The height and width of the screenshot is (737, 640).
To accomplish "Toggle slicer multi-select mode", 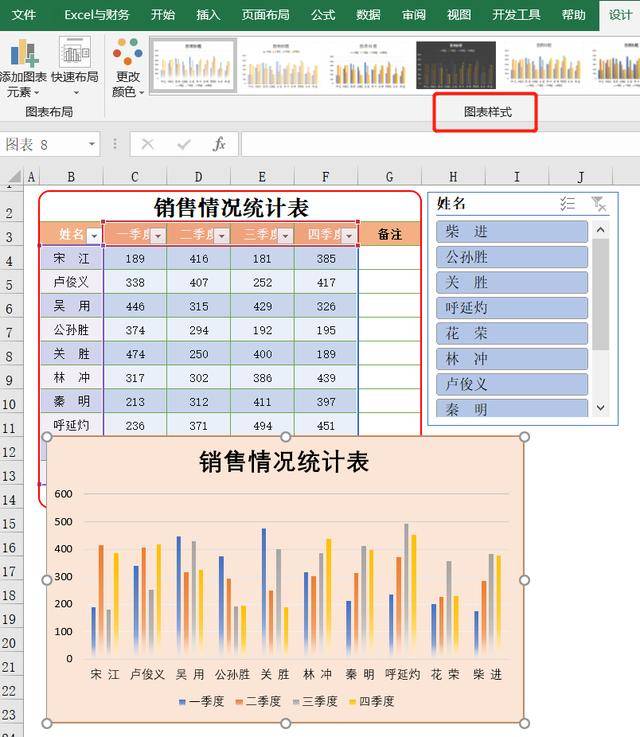I will (x=567, y=204).
